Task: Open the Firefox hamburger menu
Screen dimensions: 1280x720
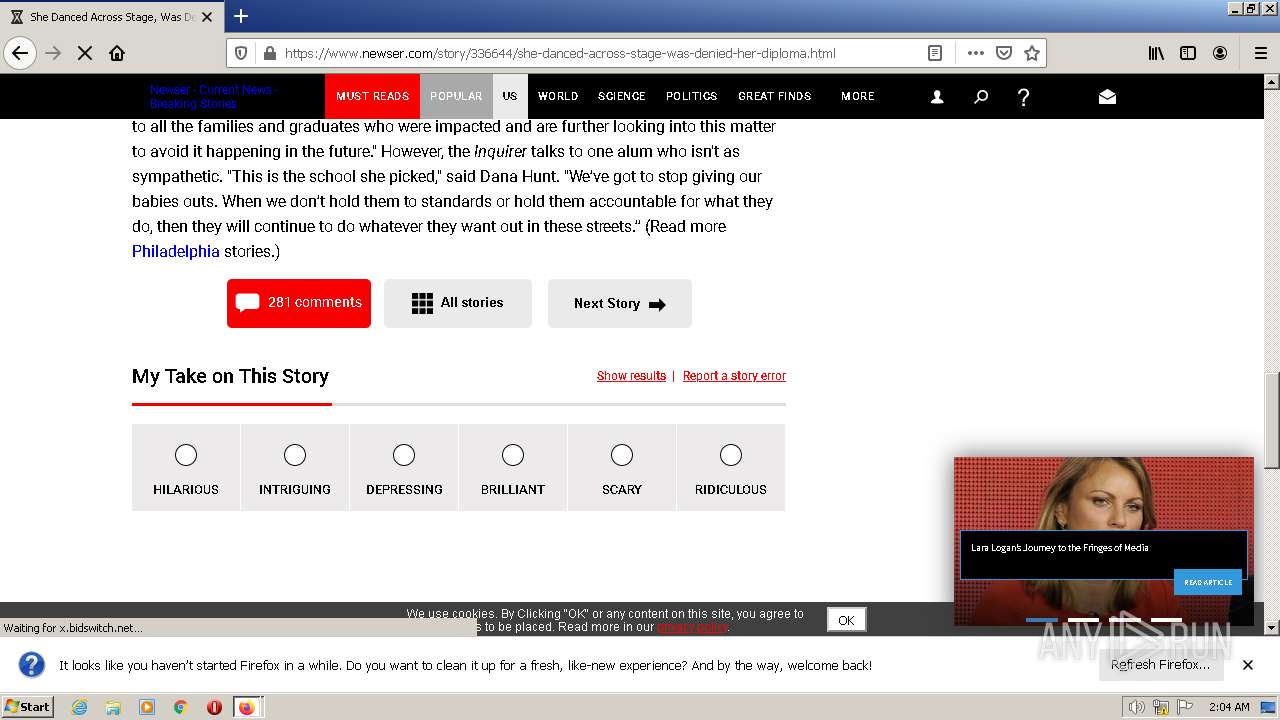Action: pos(1260,53)
